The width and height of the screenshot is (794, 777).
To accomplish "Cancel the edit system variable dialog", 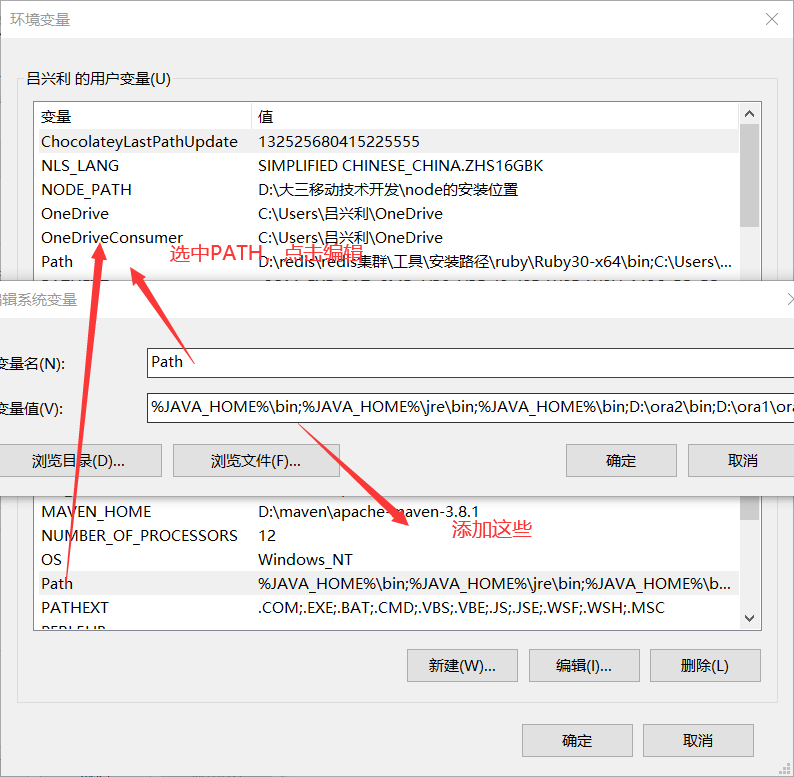I will tap(741, 461).
